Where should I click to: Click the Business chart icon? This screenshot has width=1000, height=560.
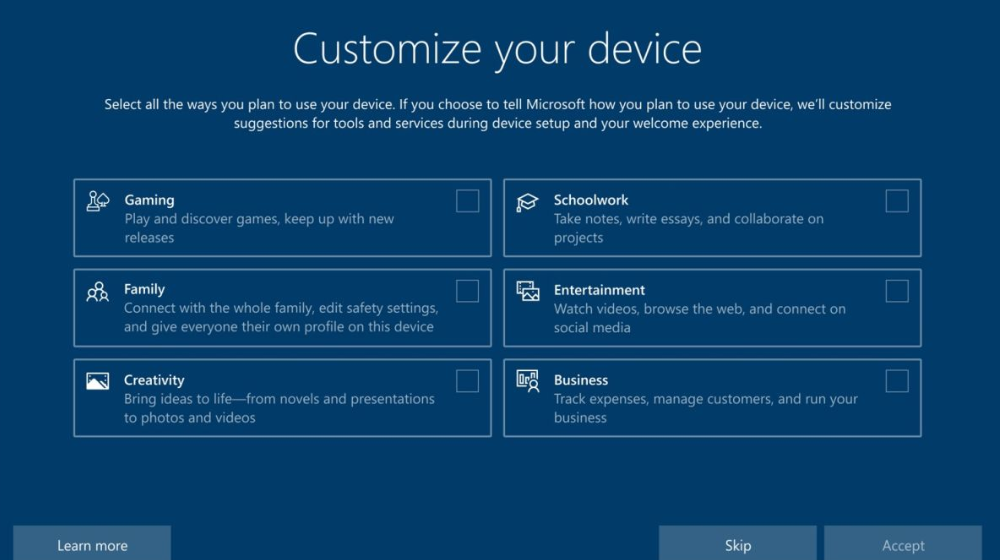pos(527,381)
